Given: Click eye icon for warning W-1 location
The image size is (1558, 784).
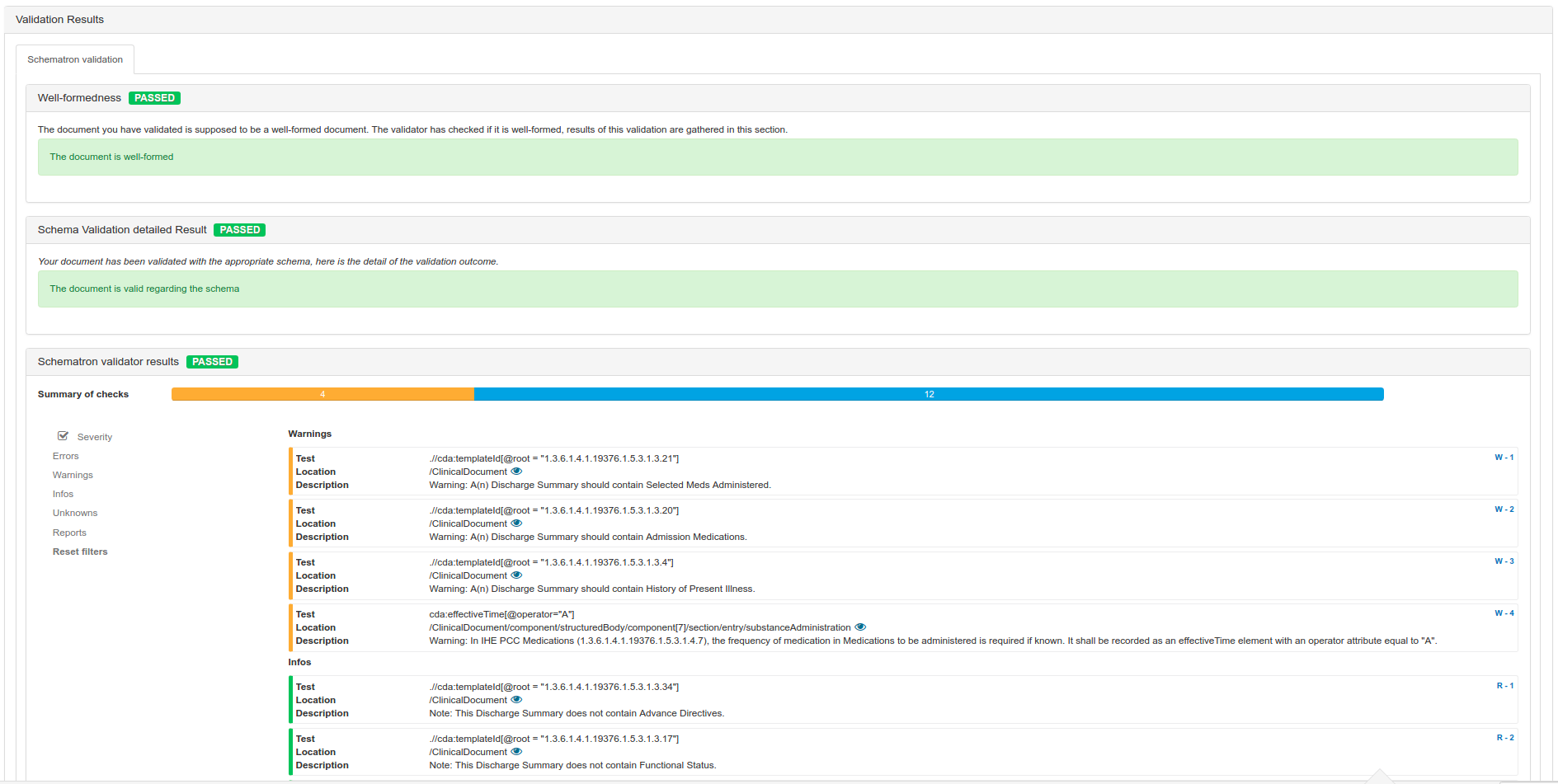Looking at the screenshot, I should [x=516, y=472].
